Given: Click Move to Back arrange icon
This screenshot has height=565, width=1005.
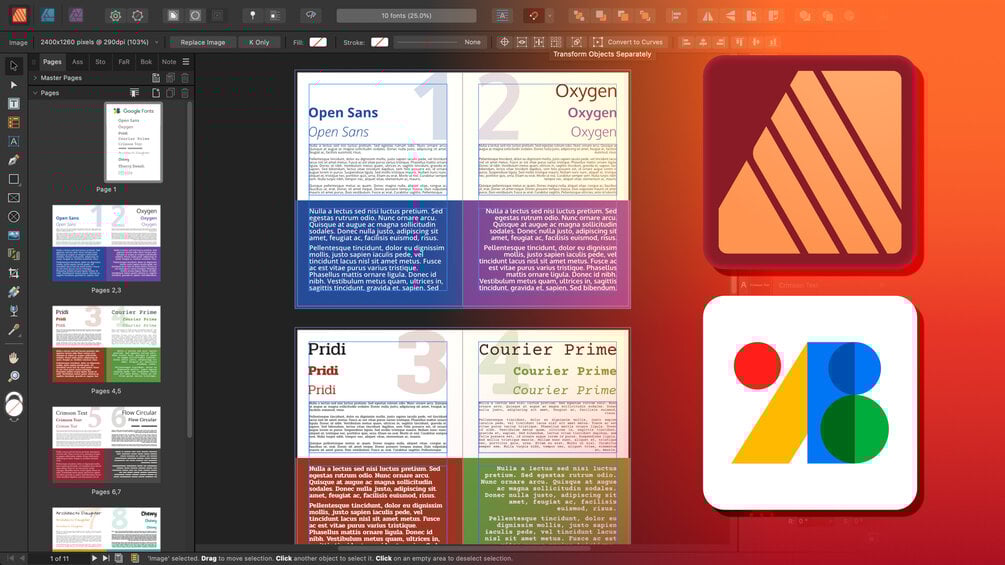Looking at the screenshot, I should click(x=579, y=16).
